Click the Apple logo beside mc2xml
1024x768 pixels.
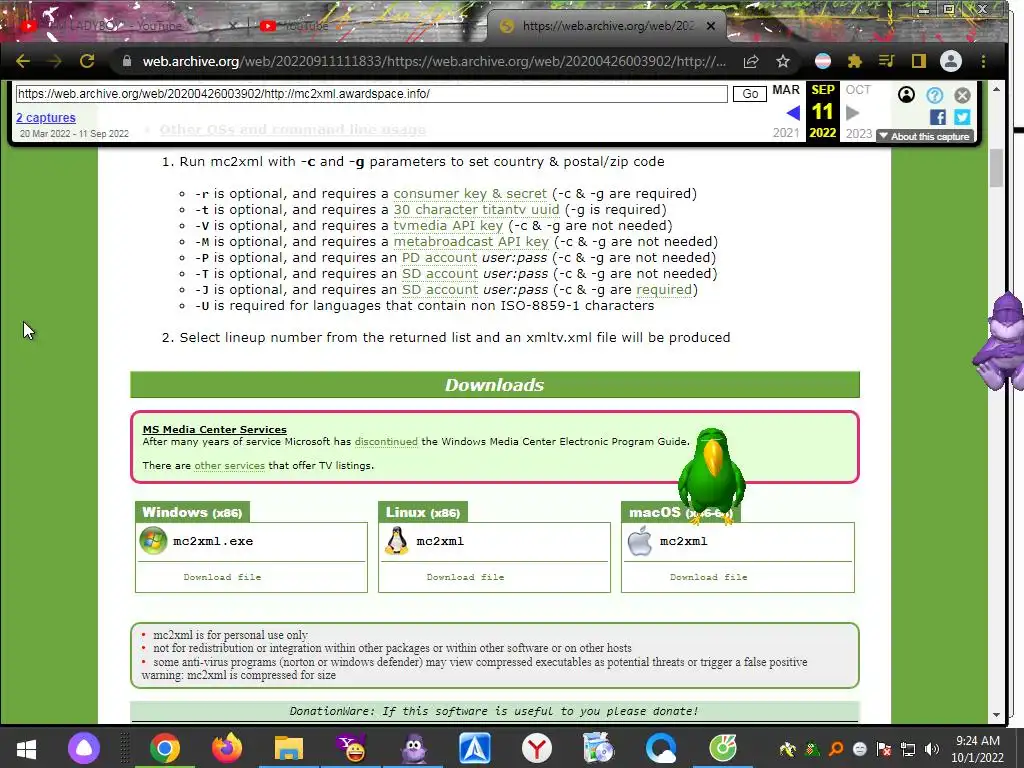(639, 541)
